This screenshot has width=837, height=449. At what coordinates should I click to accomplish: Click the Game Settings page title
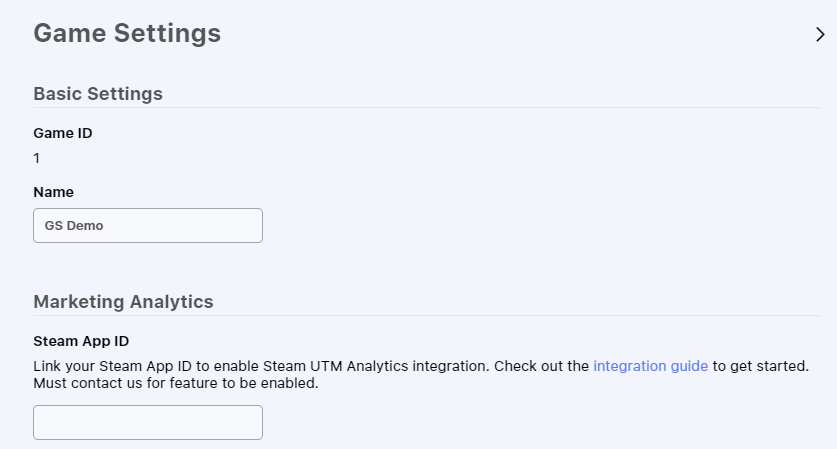(127, 33)
